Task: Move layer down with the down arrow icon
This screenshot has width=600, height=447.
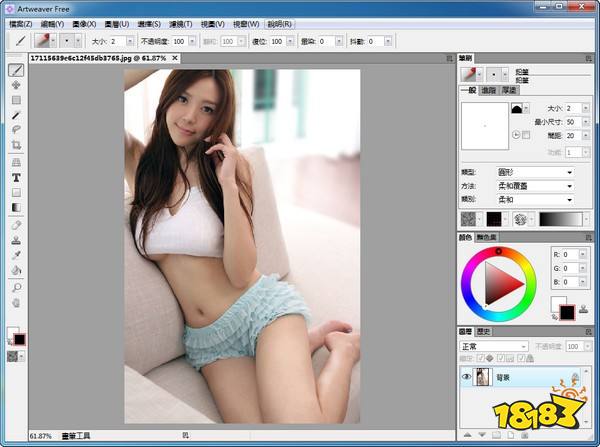Action: point(482,435)
